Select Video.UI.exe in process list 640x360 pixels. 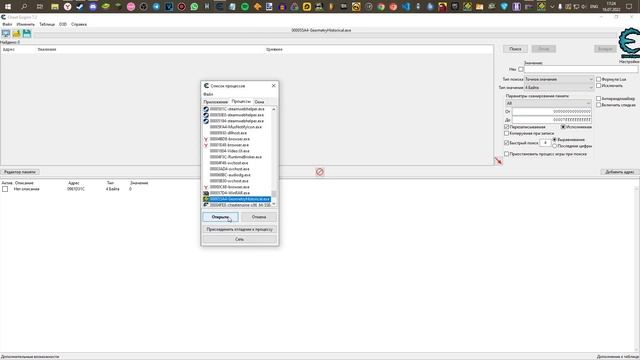point(237,151)
